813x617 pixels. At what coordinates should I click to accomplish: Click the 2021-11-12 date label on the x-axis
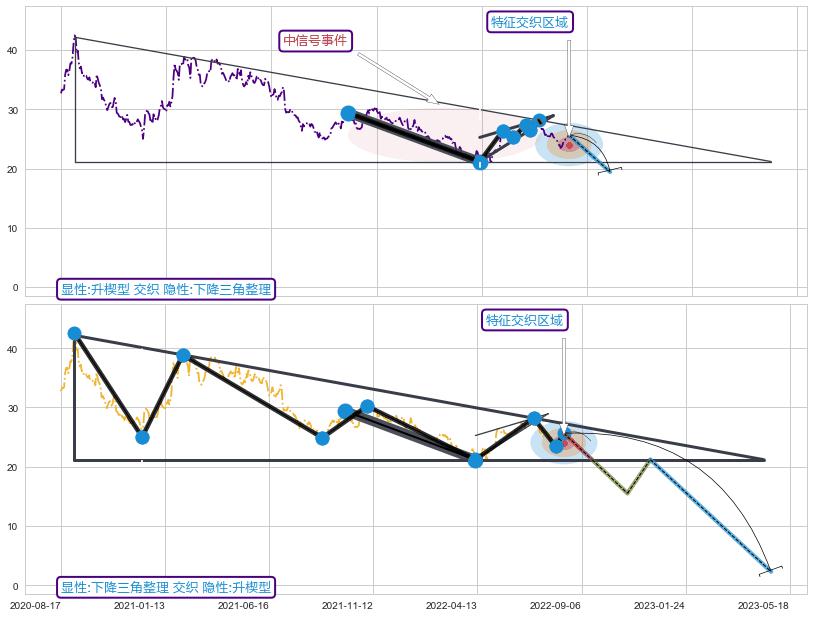point(350,605)
